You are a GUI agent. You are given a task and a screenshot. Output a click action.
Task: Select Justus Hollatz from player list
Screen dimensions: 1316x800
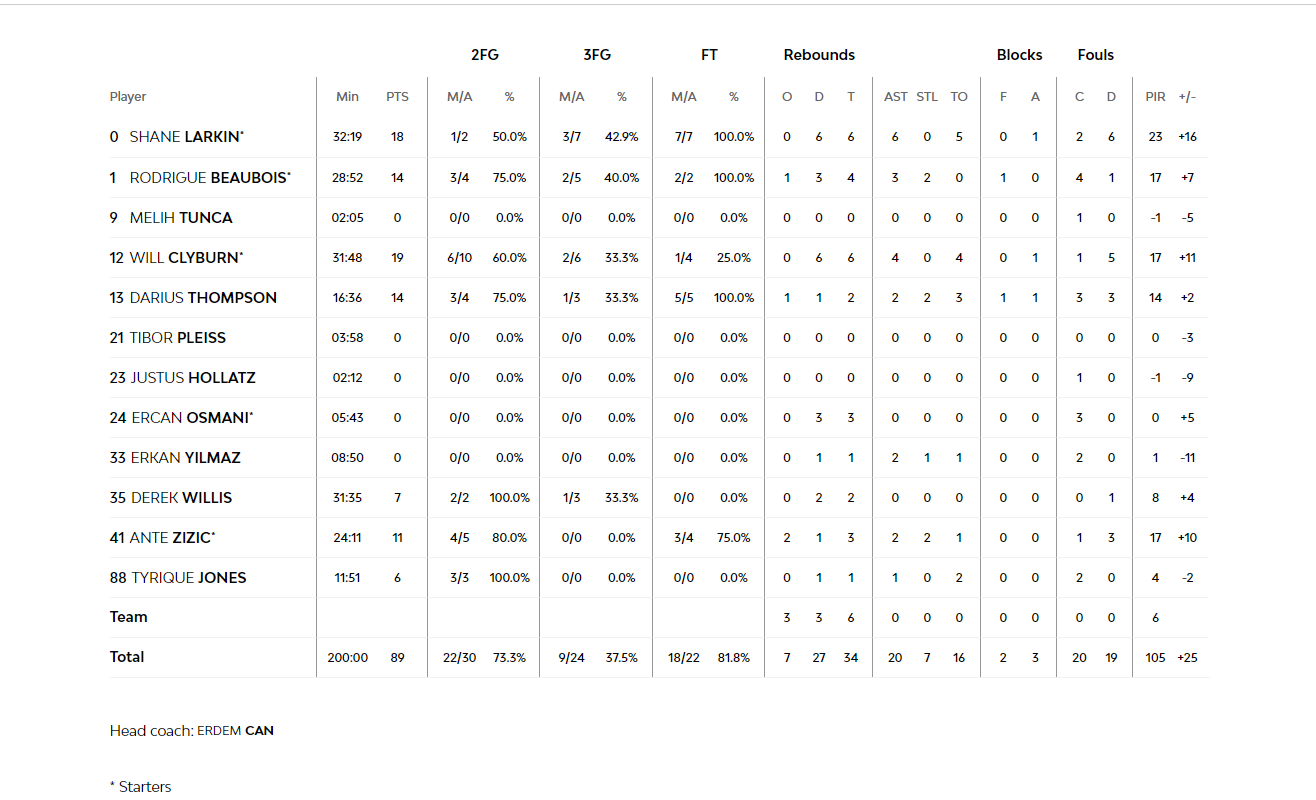[192, 377]
